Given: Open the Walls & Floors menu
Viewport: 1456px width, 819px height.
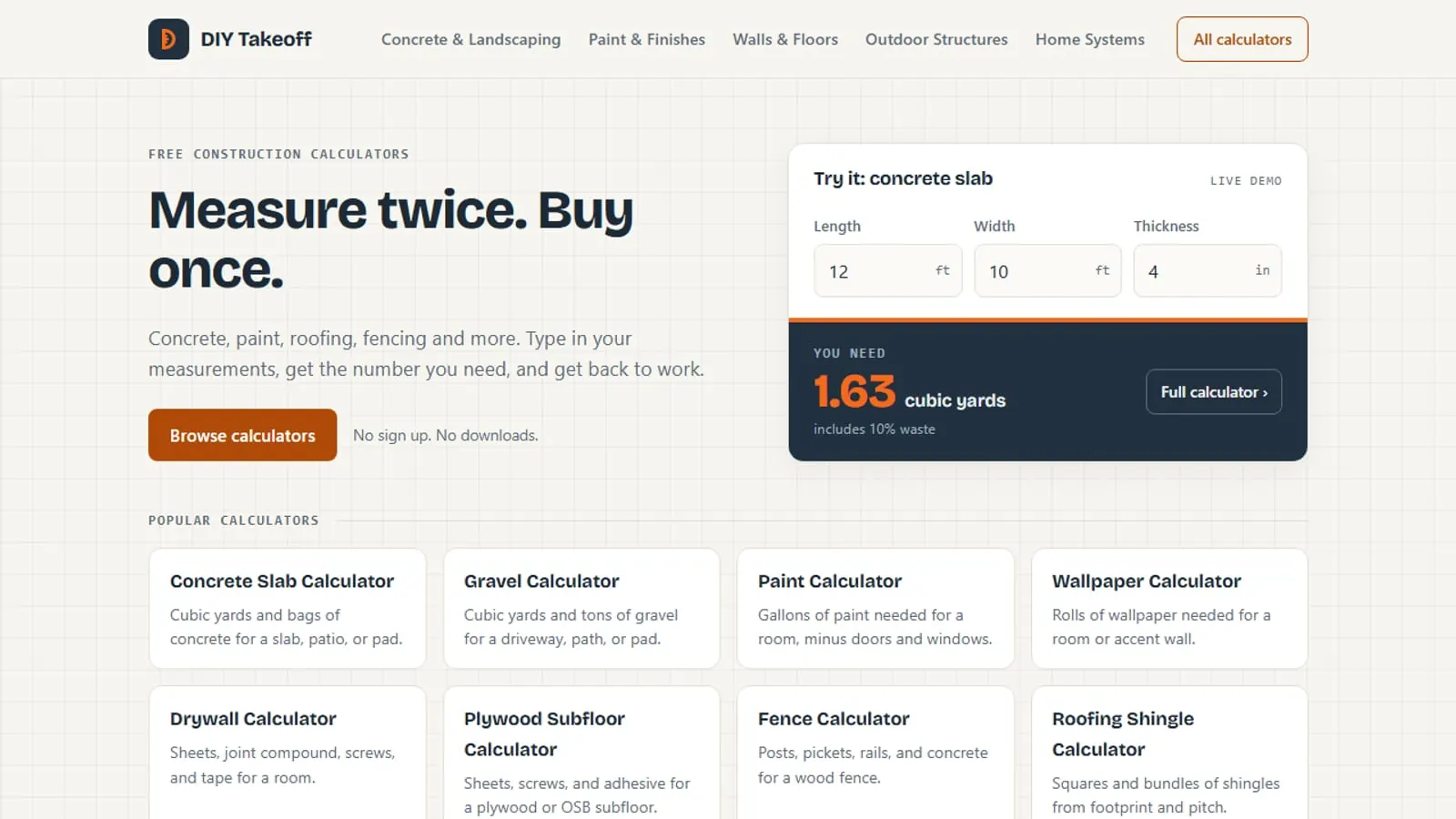Looking at the screenshot, I should pos(785,39).
